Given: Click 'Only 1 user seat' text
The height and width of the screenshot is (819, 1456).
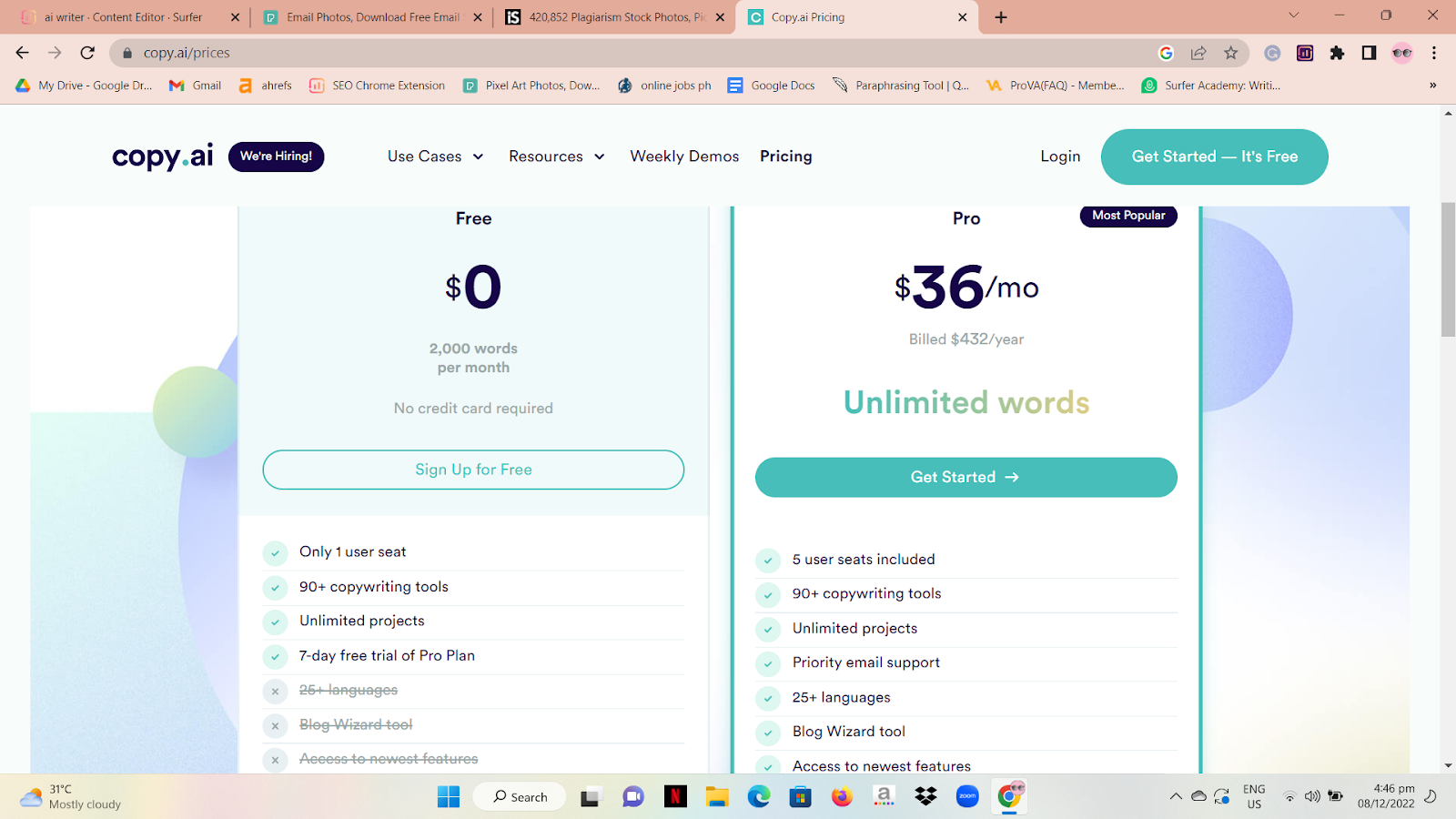Looking at the screenshot, I should click(x=353, y=551).
